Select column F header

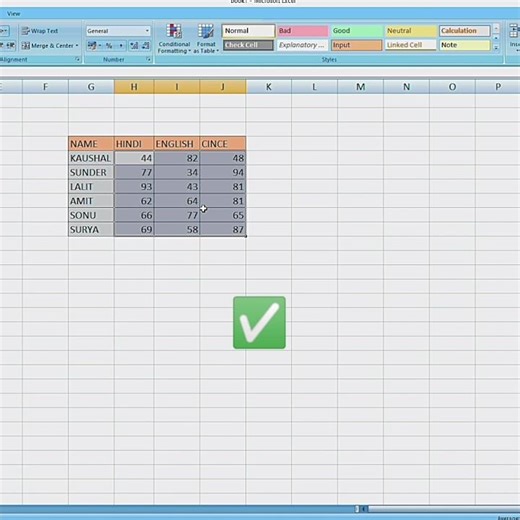(x=45, y=87)
